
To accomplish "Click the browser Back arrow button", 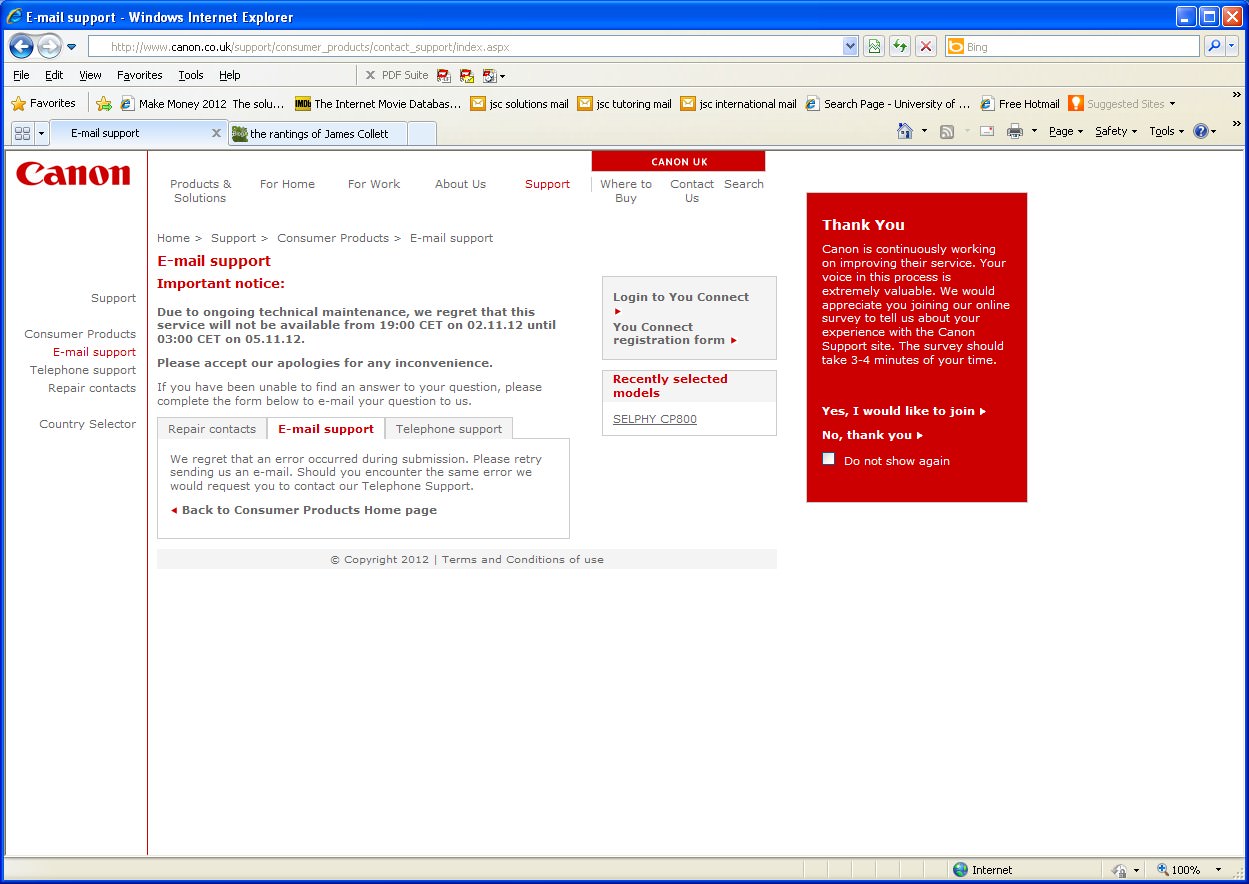I will [21, 46].
